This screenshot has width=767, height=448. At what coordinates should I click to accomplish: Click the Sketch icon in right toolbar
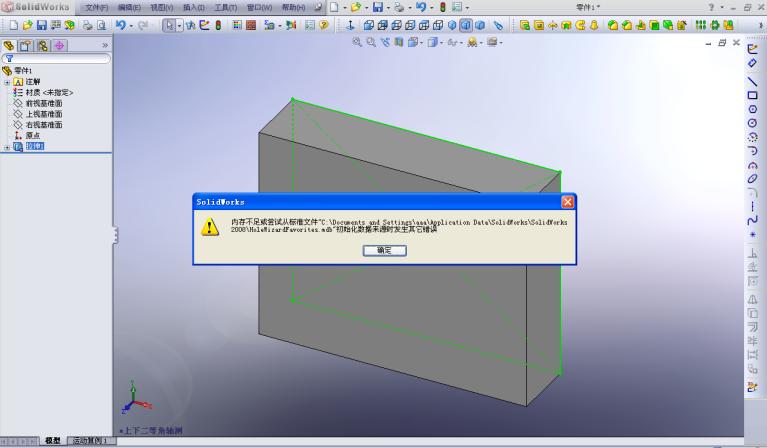click(752, 49)
